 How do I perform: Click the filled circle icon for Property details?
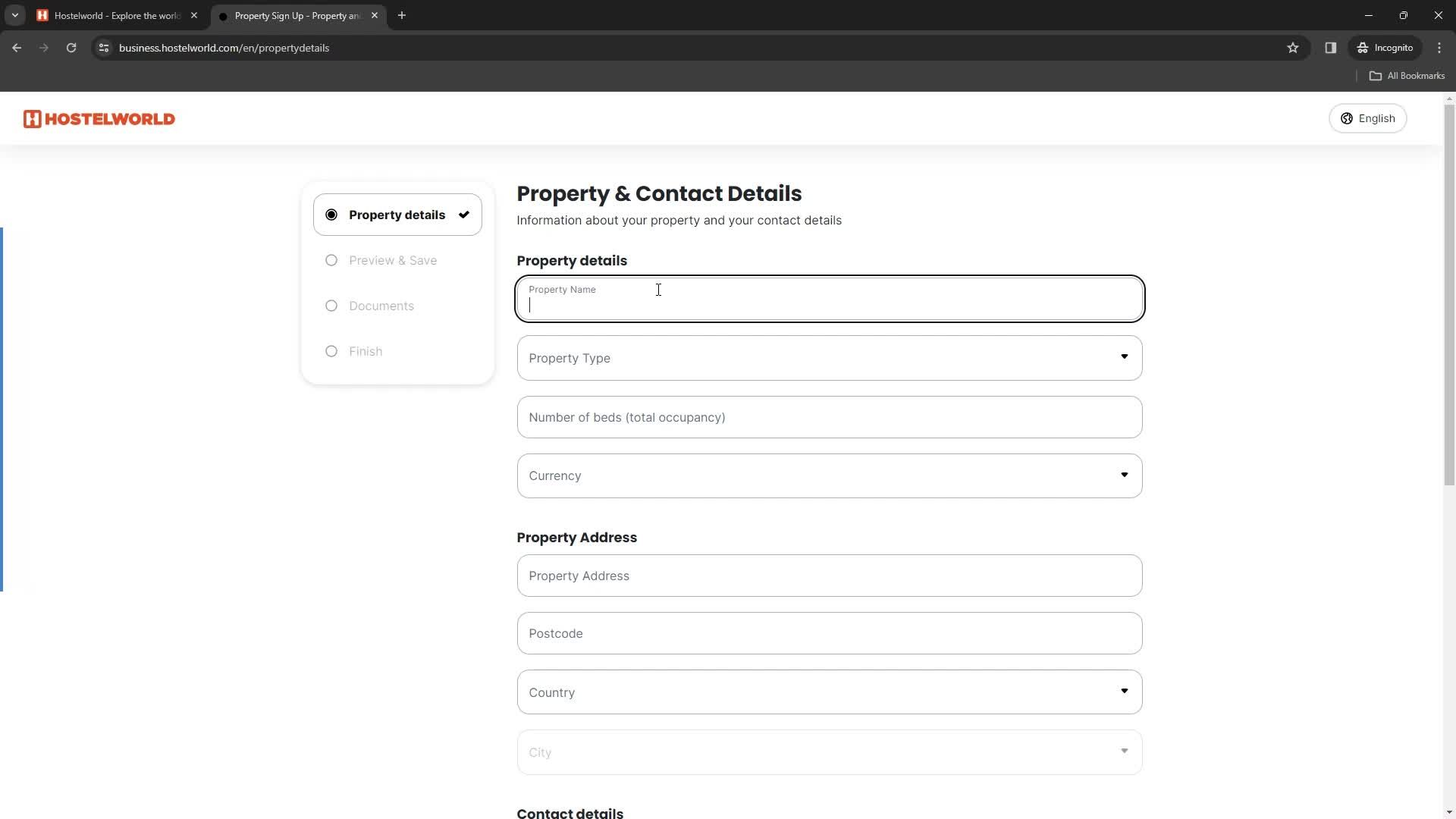click(x=331, y=214)
